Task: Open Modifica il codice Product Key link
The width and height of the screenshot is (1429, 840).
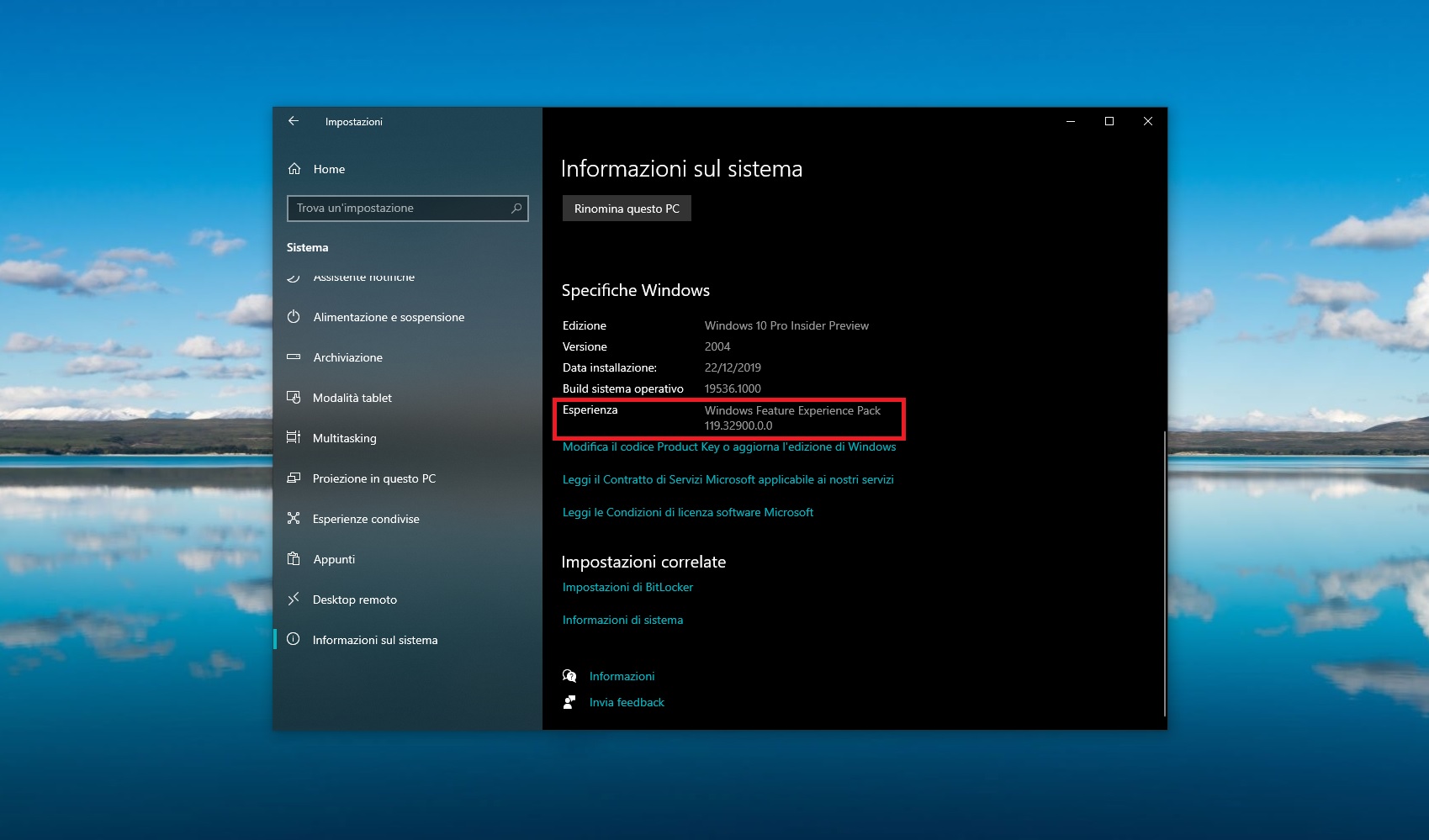Action: 729,446
